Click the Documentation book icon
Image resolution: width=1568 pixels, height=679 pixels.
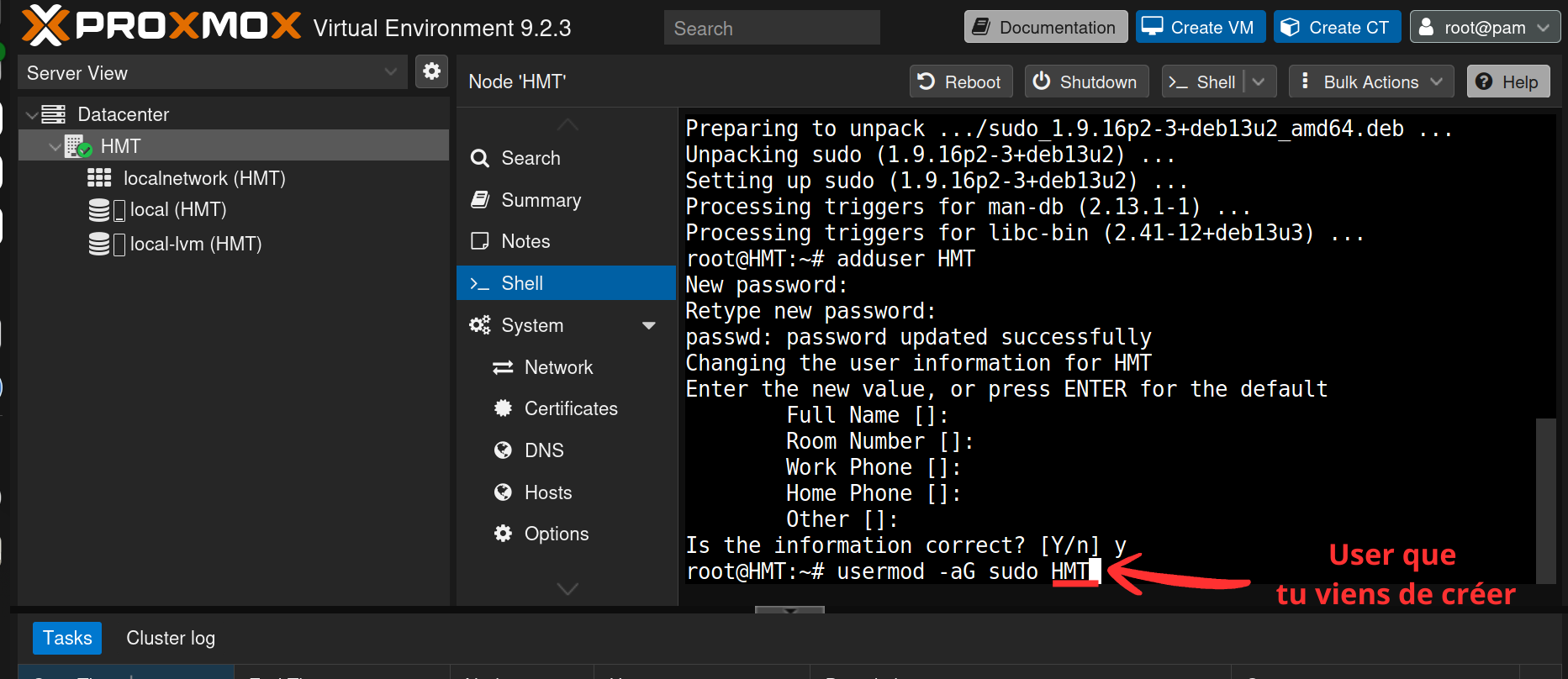pos(980,27)
